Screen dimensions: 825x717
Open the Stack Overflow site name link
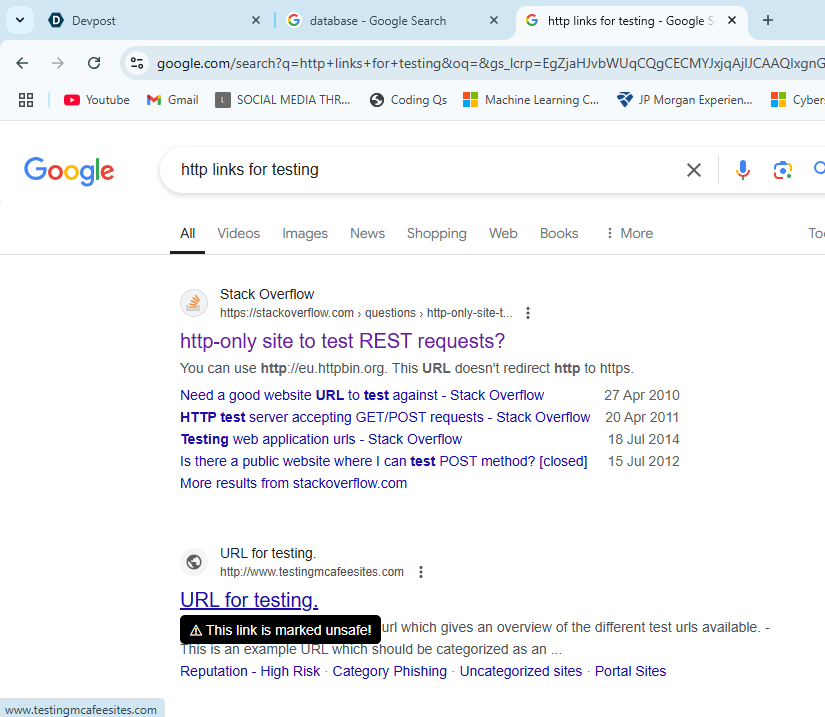(x=267, y=294)
